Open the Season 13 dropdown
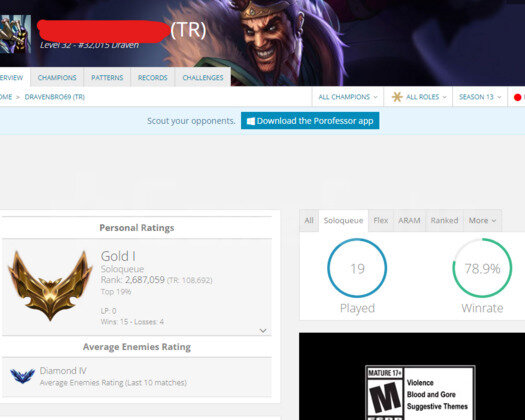525x420 pixels. point(480,97)
